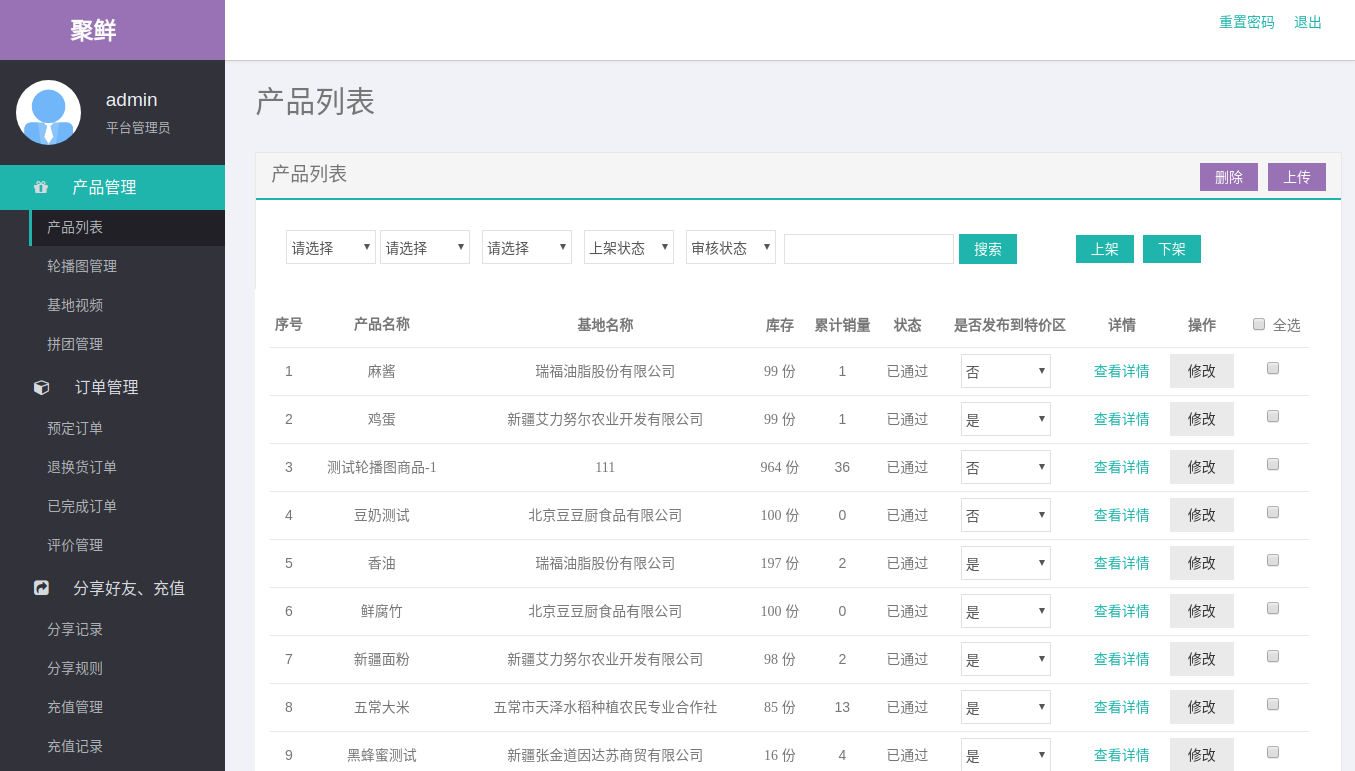Click the share icon beside 分享好友、充值
The image size is (1355, 771).
click(x=41, y=588)
